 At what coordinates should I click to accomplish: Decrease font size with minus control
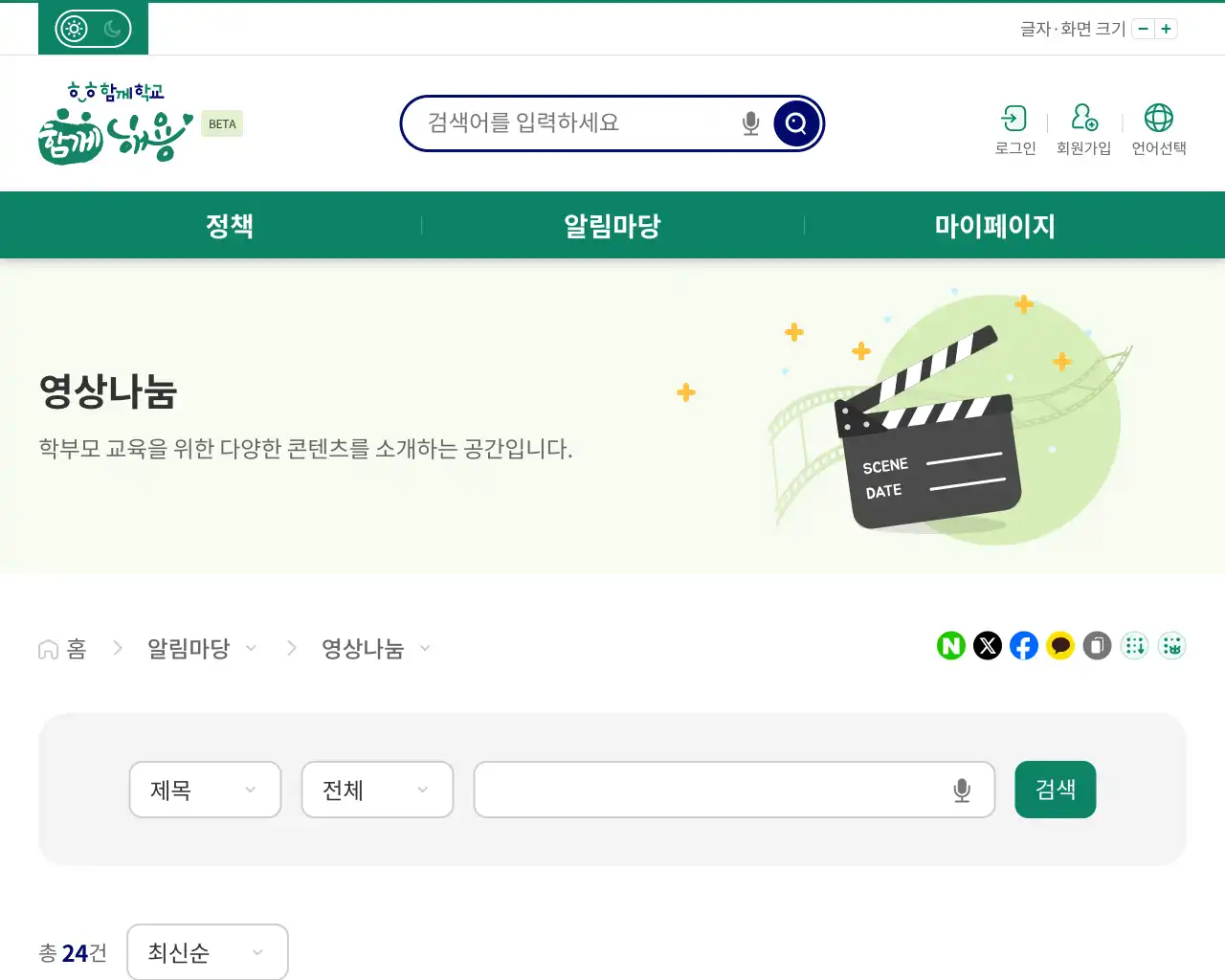(x=1143, y=29)
